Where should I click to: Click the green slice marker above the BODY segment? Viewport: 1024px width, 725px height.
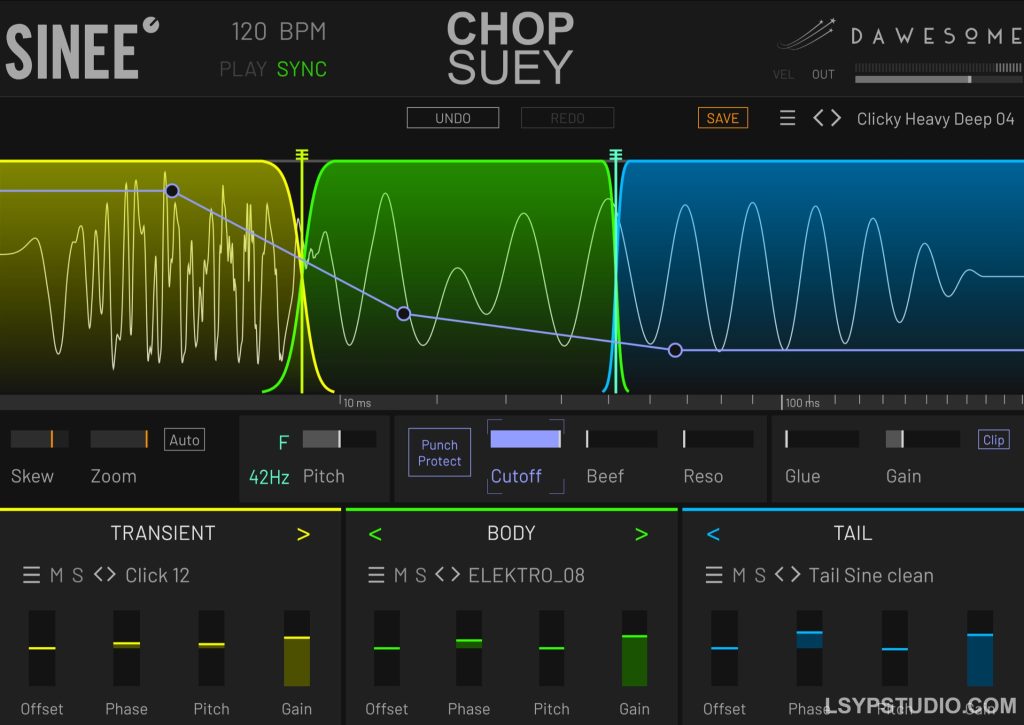click(x=615, y=155)
